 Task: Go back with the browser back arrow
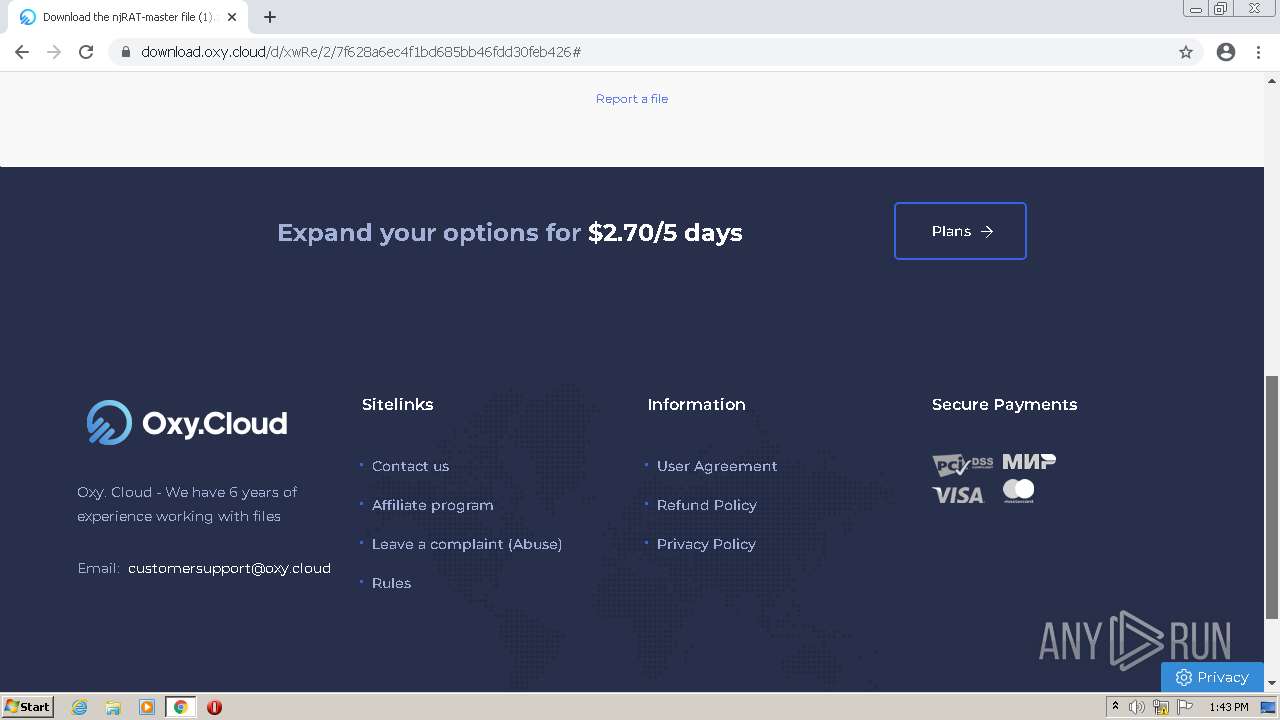click(22, 52)
